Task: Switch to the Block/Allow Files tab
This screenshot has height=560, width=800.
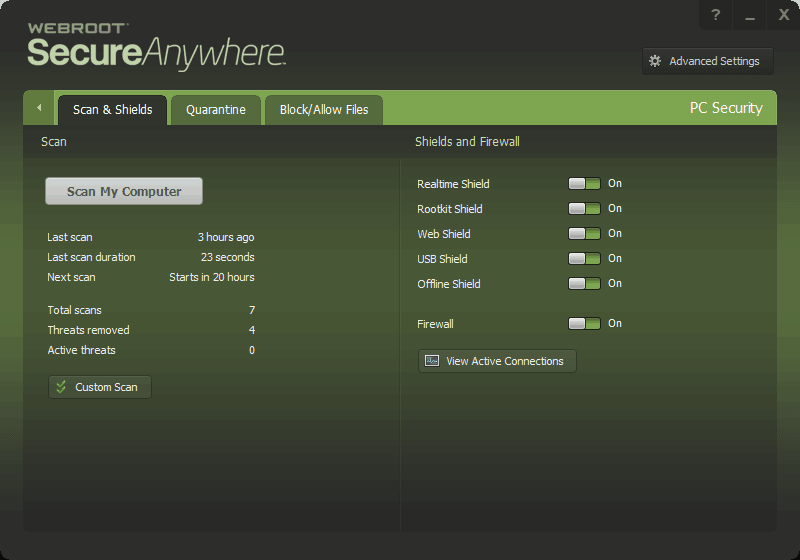Action: [324, 110]
